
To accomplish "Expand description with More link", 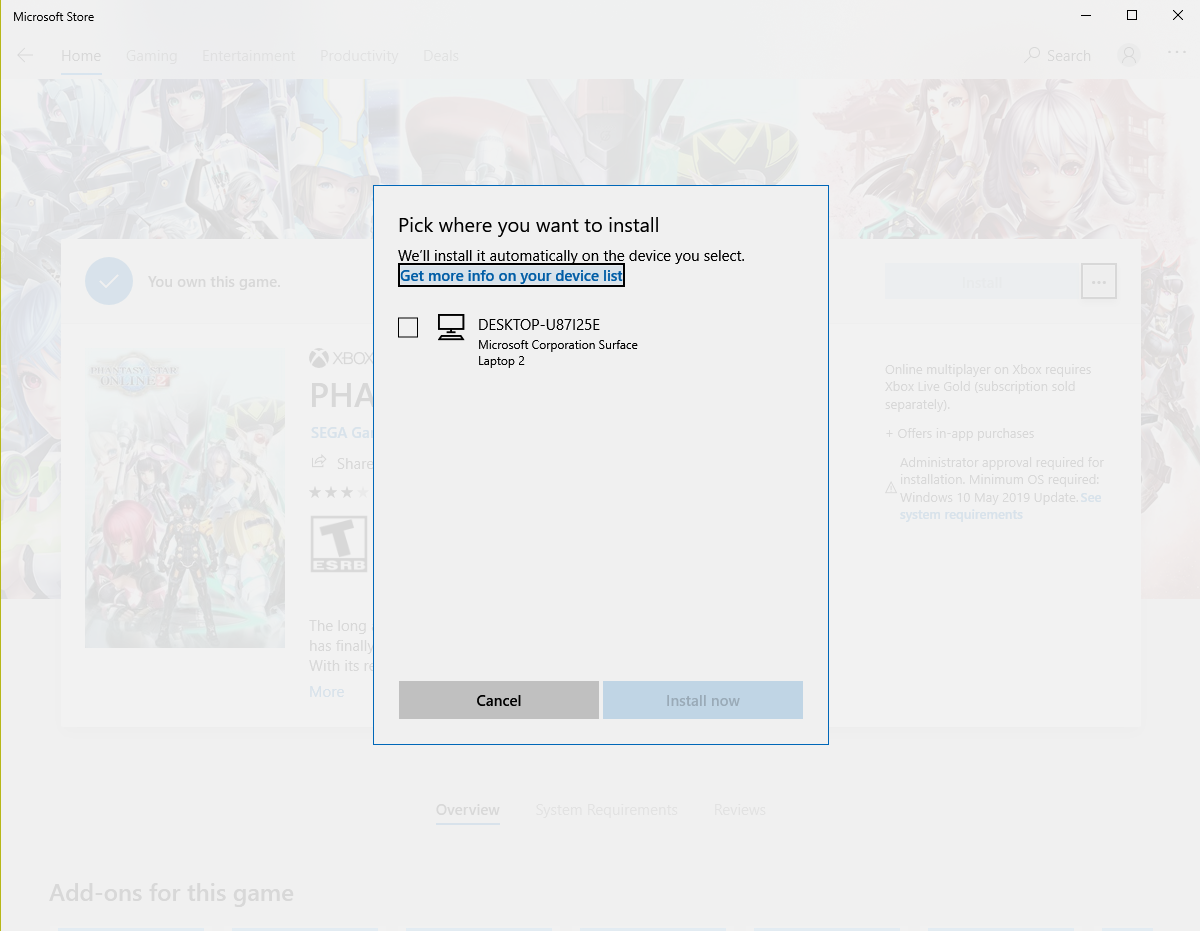I will pos(326,692).
